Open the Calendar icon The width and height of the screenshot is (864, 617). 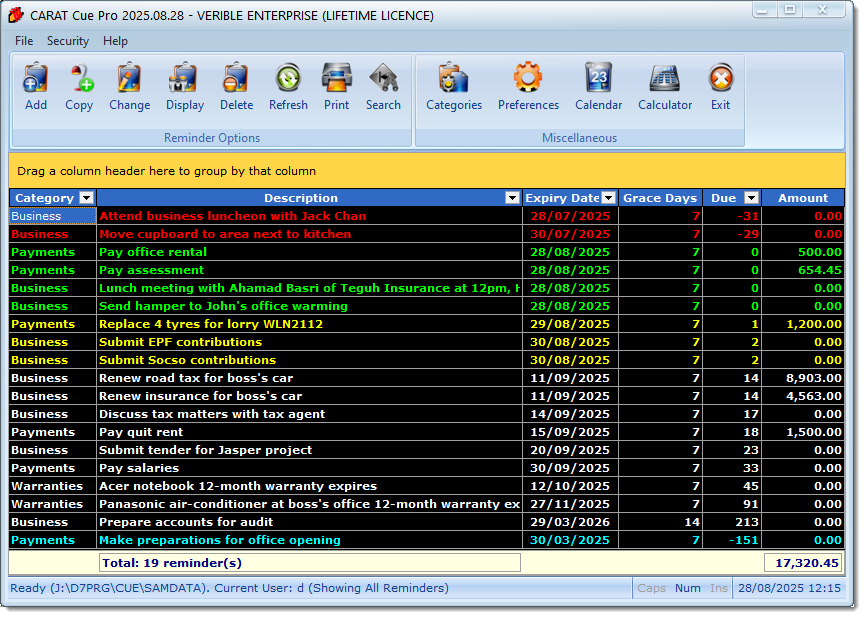pos(598,78)
